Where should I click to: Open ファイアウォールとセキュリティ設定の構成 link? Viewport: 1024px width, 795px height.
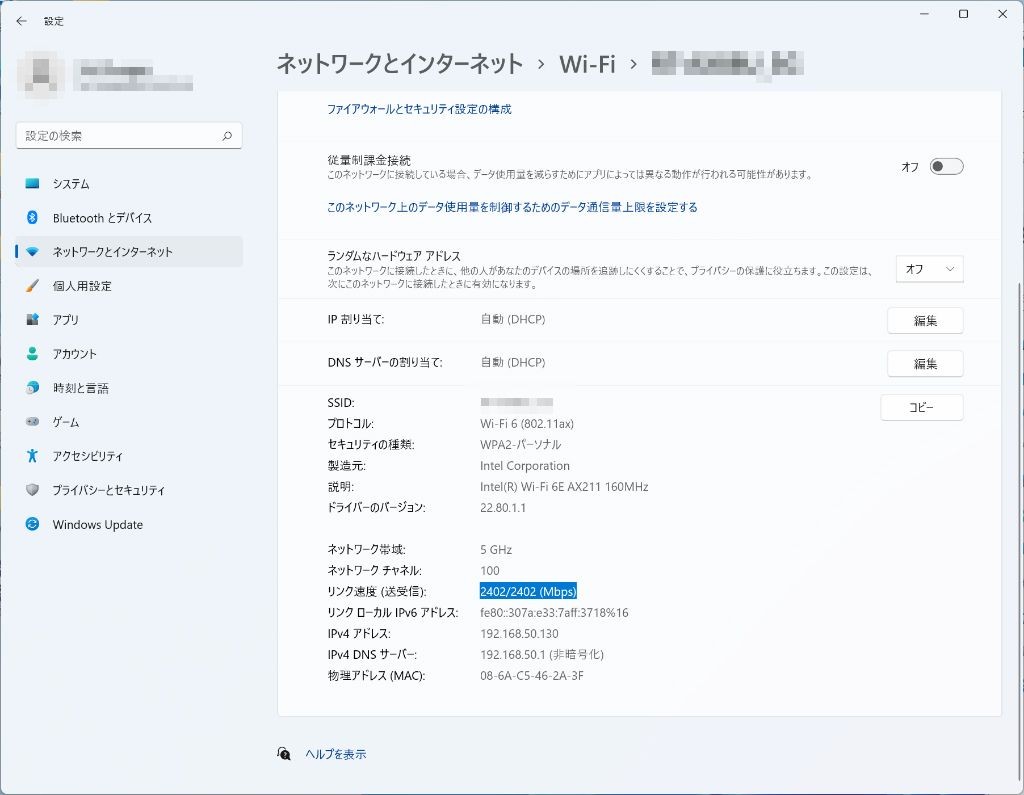419,109
